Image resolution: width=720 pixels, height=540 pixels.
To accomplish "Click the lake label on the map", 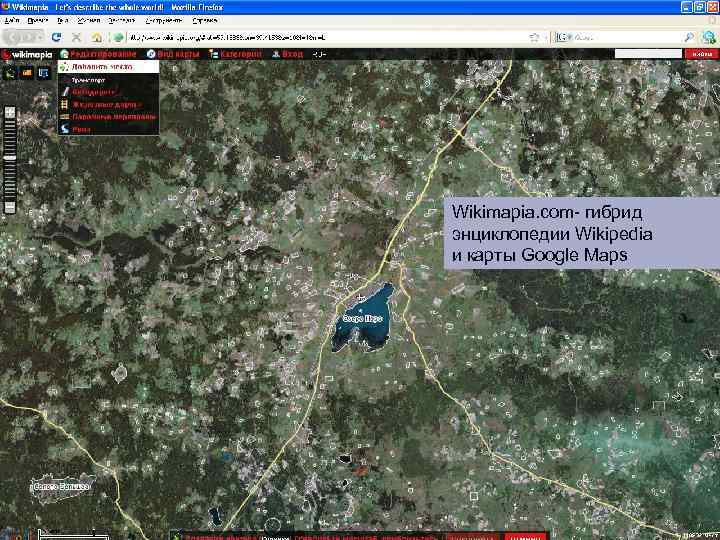I will pos(362,318).
